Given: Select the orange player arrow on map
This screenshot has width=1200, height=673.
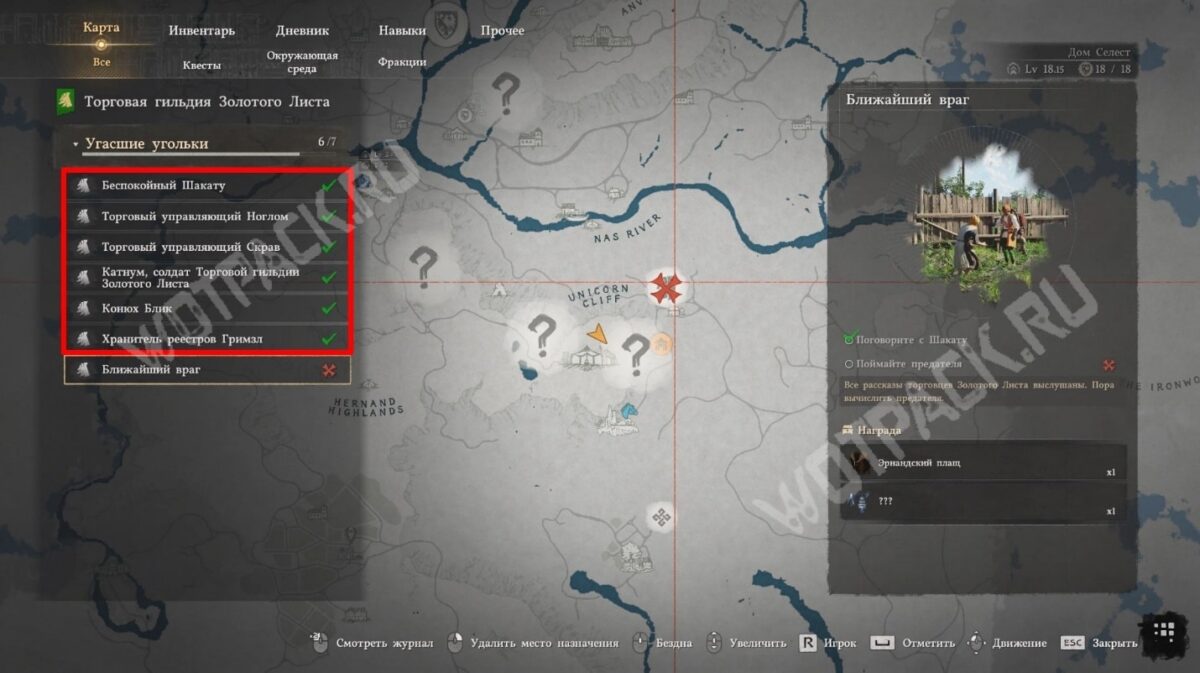Looking at the screenshot, I should pos(598,334).
